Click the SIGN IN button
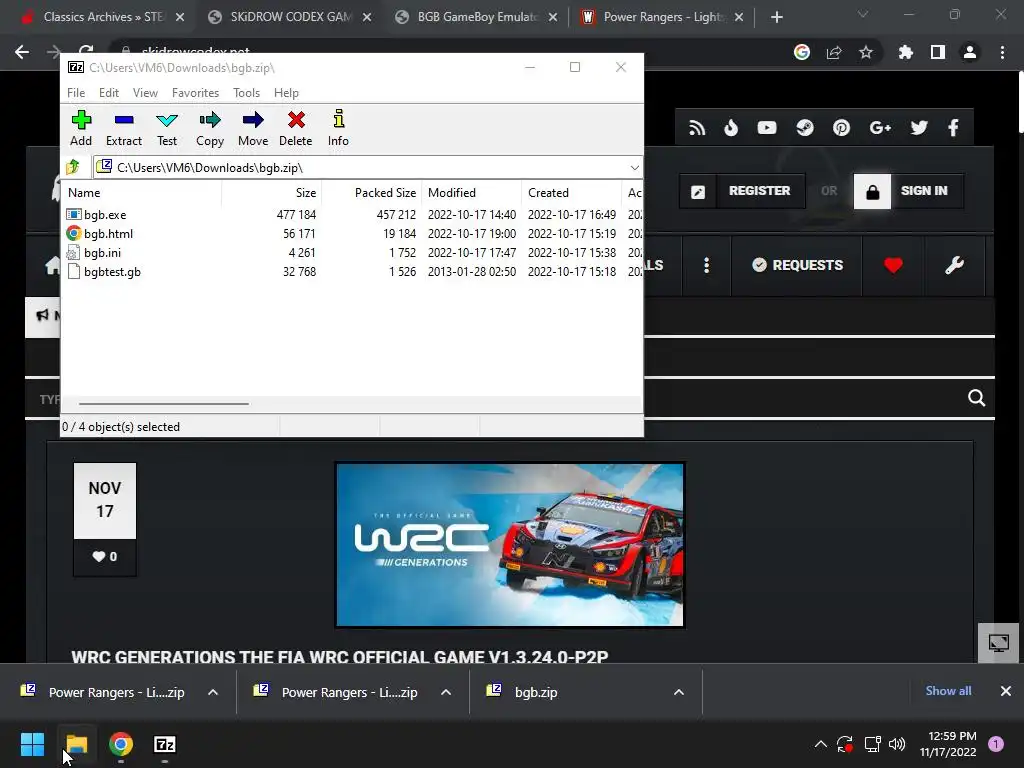 click(908, 191)
